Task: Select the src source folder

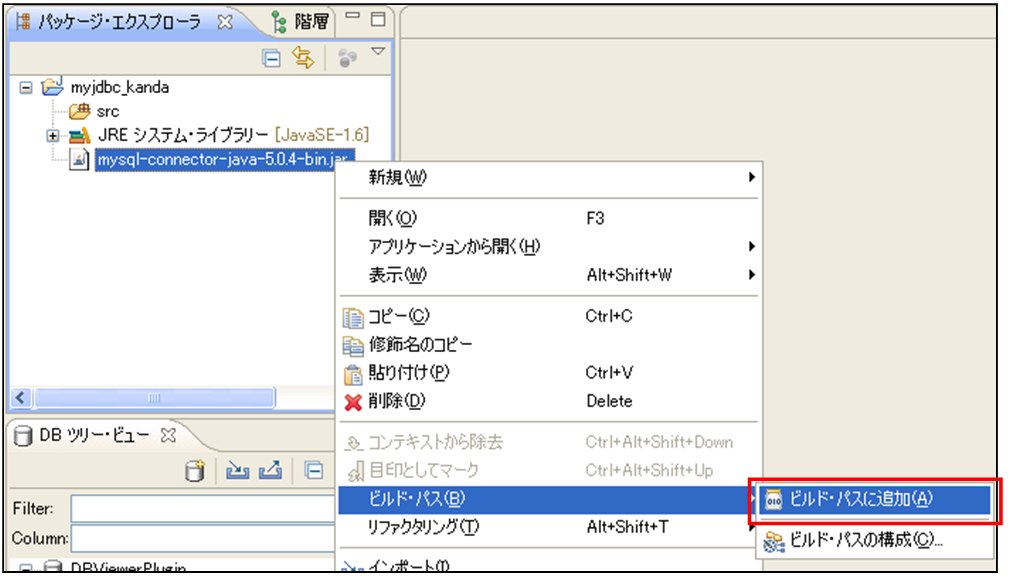Action: [x=106, y=111]
